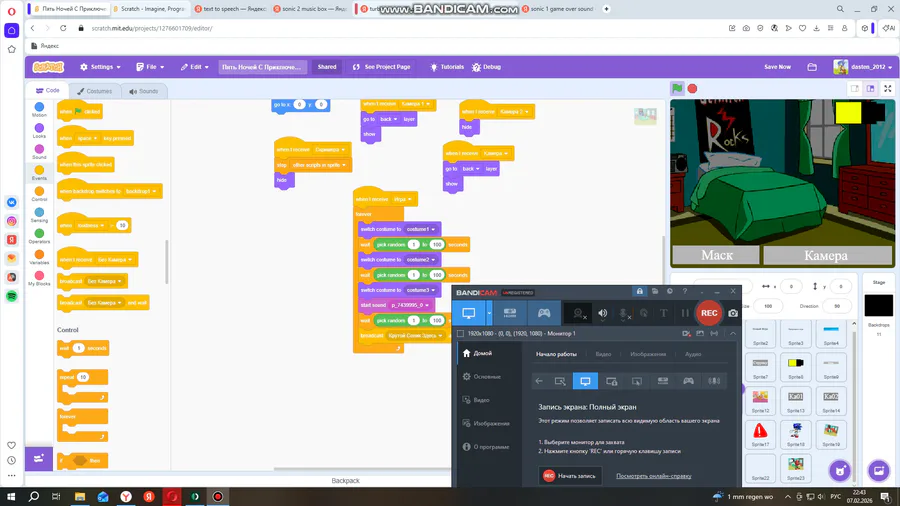Open Scratch Tutorials
This screenshot has height=506, width=900.
(x=447, y=67)
